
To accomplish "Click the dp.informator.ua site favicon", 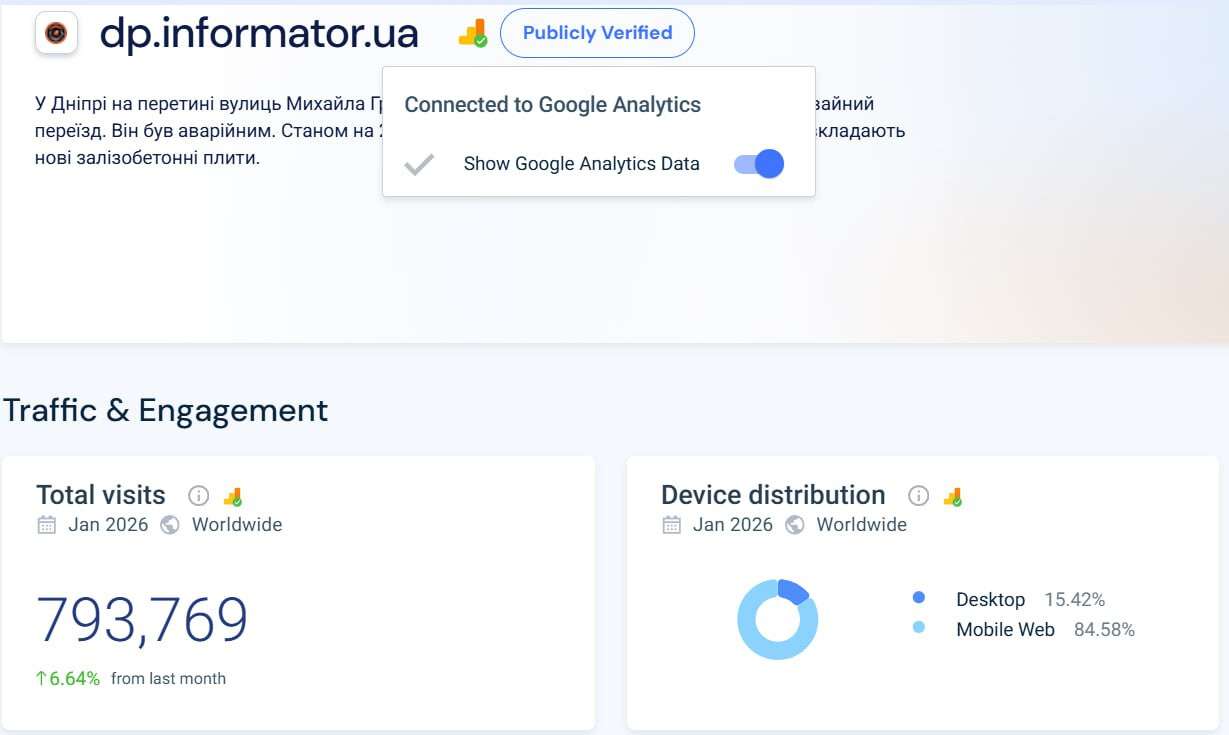I will (x=56, y=34).
